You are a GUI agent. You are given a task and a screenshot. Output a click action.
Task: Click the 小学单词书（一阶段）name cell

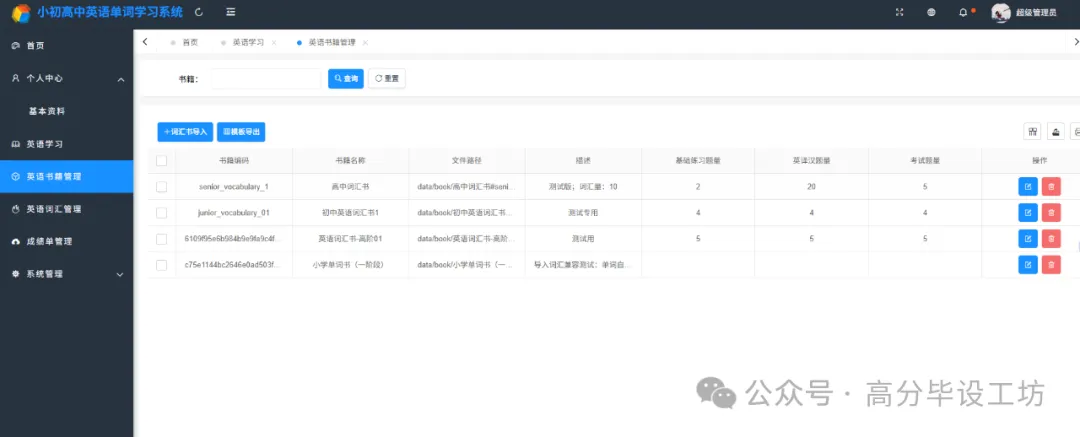(350, 265)
